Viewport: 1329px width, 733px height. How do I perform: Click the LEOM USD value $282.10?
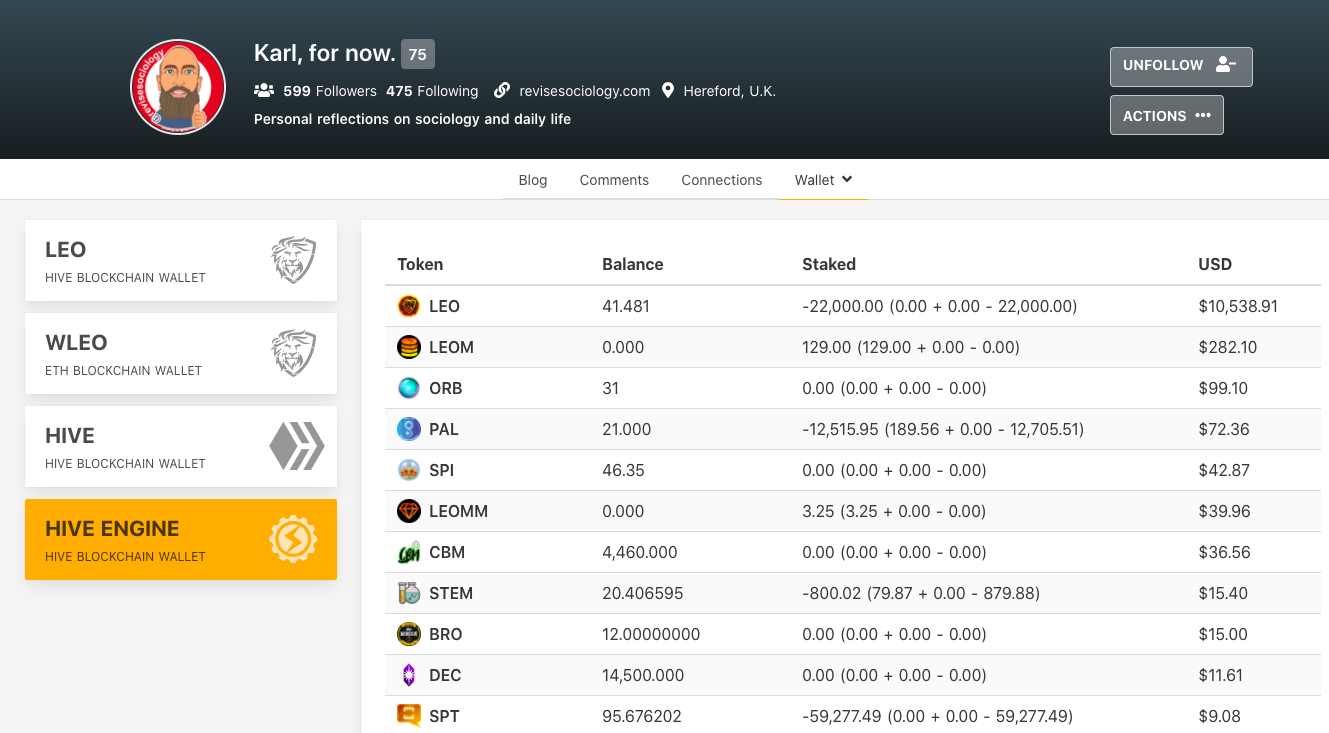(1228, 347)
